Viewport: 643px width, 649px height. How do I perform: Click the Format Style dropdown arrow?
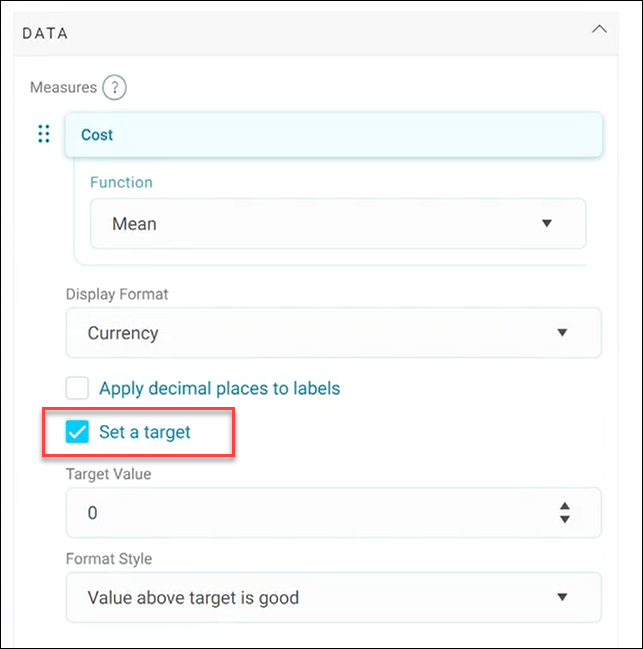pyautogui.click(x=562, y=597)
